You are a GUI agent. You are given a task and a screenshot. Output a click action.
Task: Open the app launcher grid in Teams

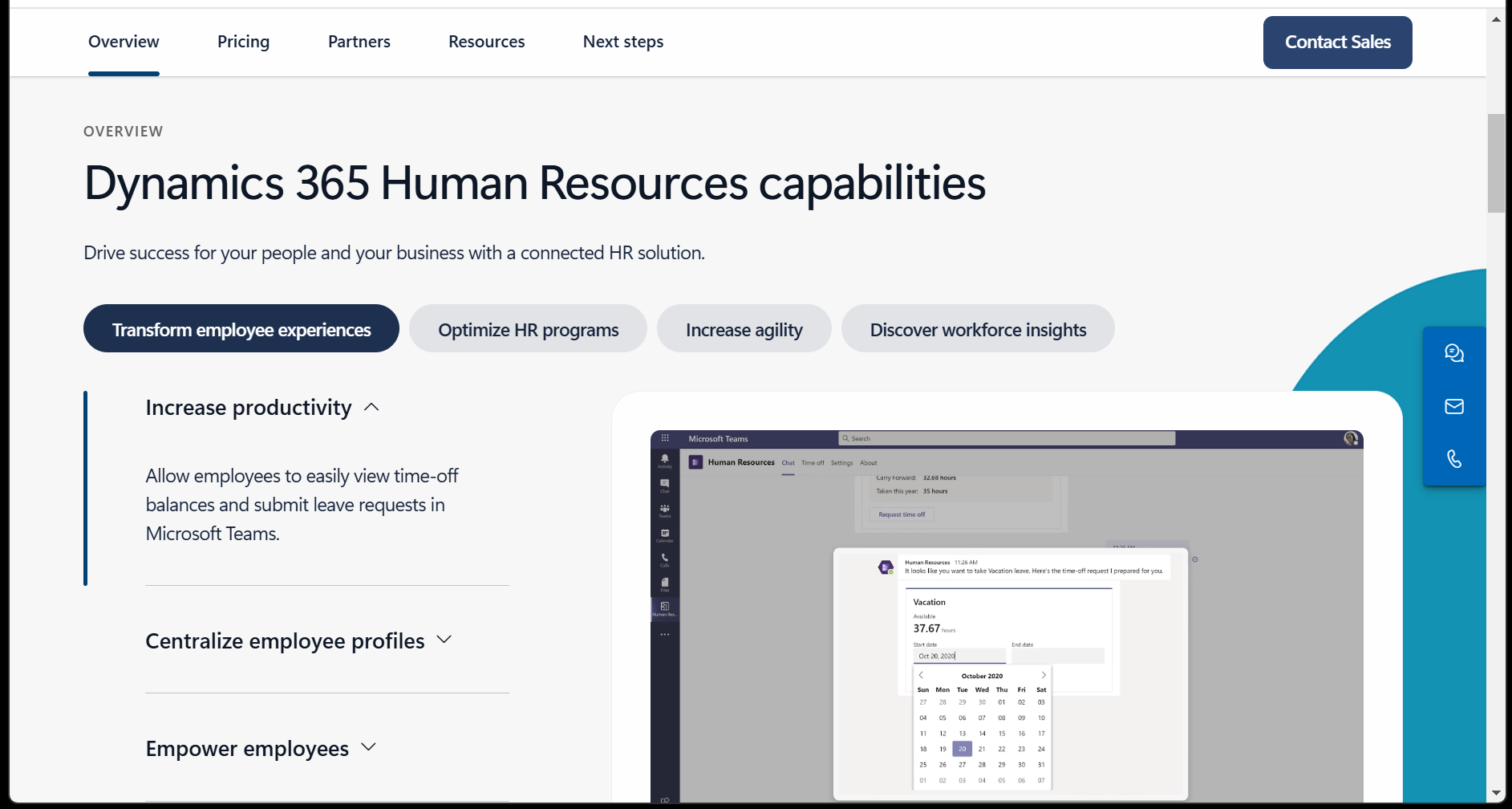point(664,437)
